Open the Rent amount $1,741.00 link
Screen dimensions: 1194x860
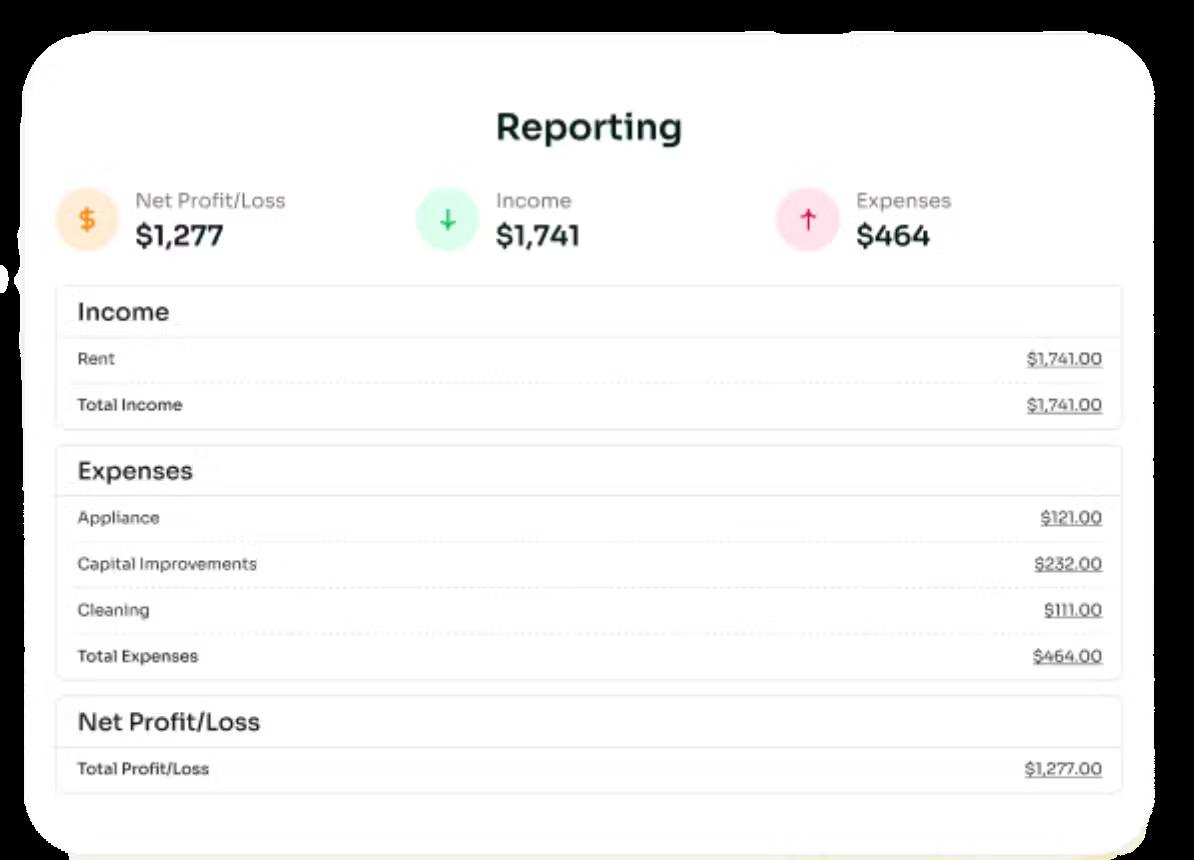(1064, 359)
